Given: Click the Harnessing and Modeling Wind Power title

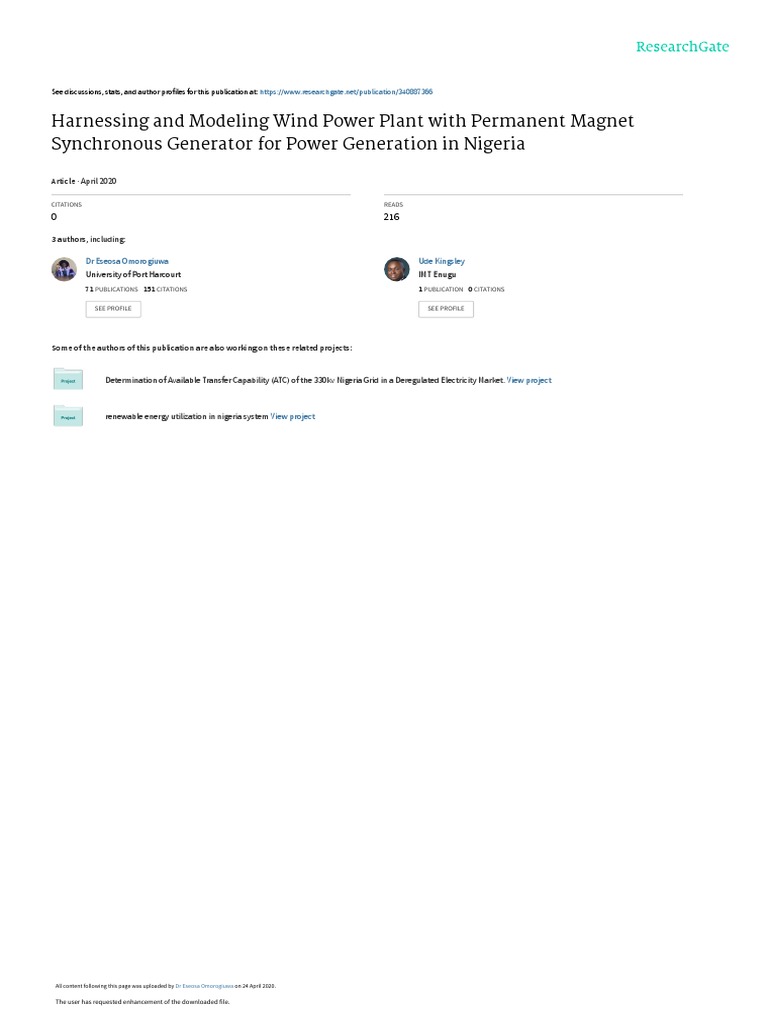Looking at the screenshot, I should pyautogui.click(x=342, y=132).
